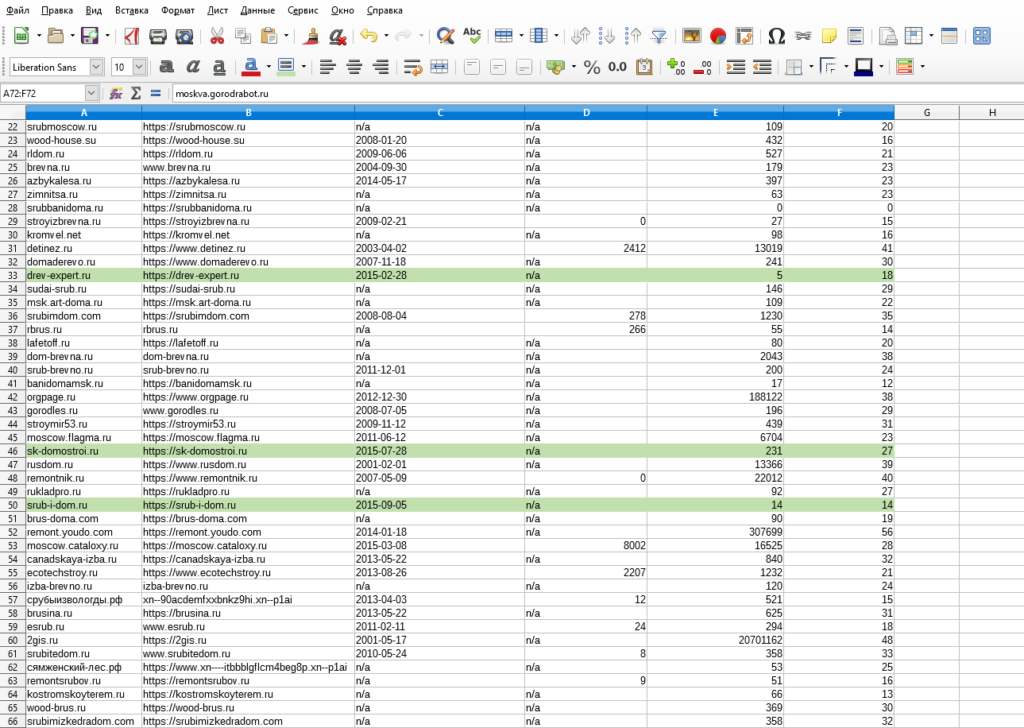Click the Sum sigma icon

click(x=135, y=93)
